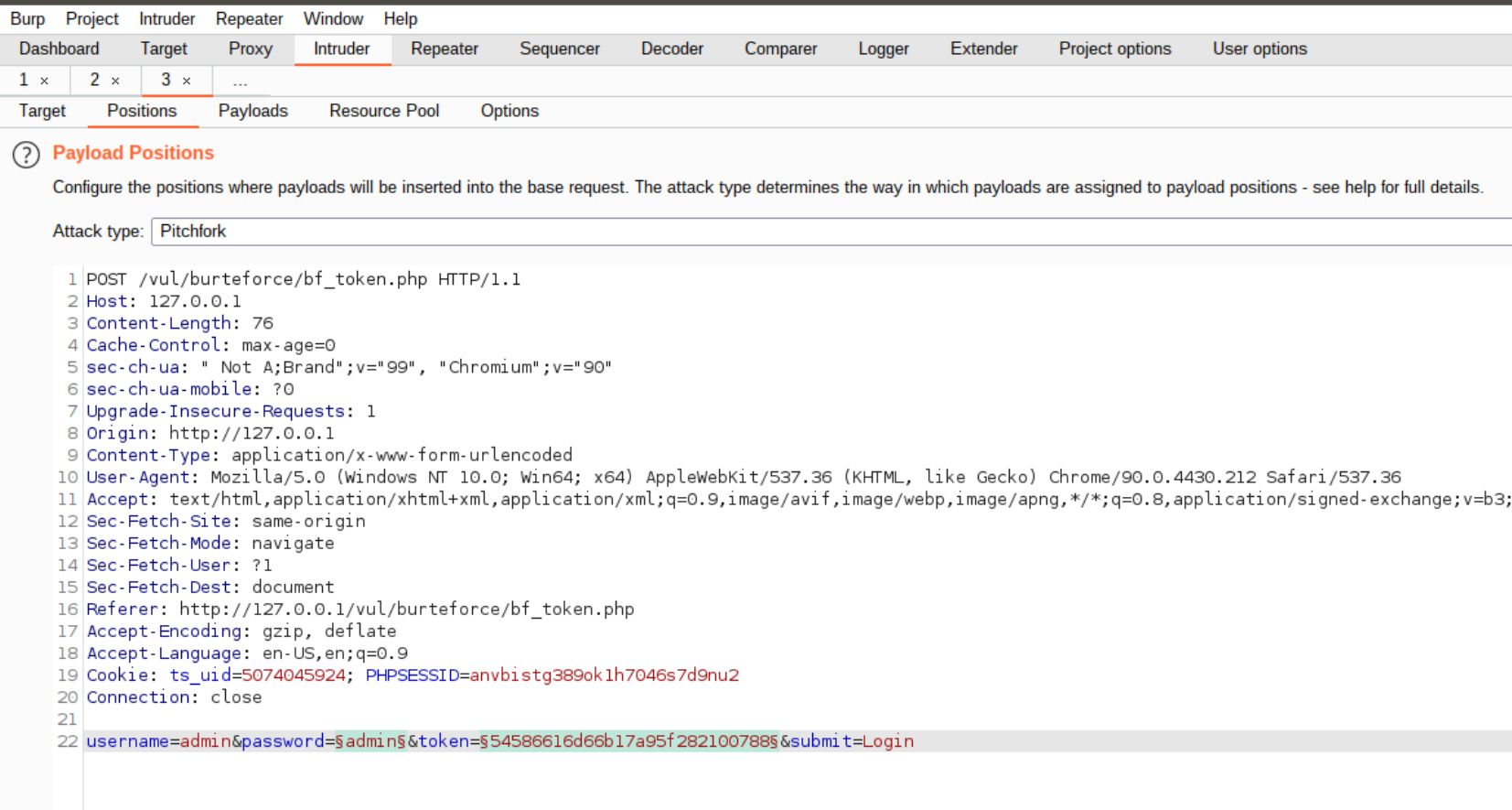Screen dimensions: 1512x810
Task: Switch to the Sequencer tab
Action: click(x=560, y=49)
